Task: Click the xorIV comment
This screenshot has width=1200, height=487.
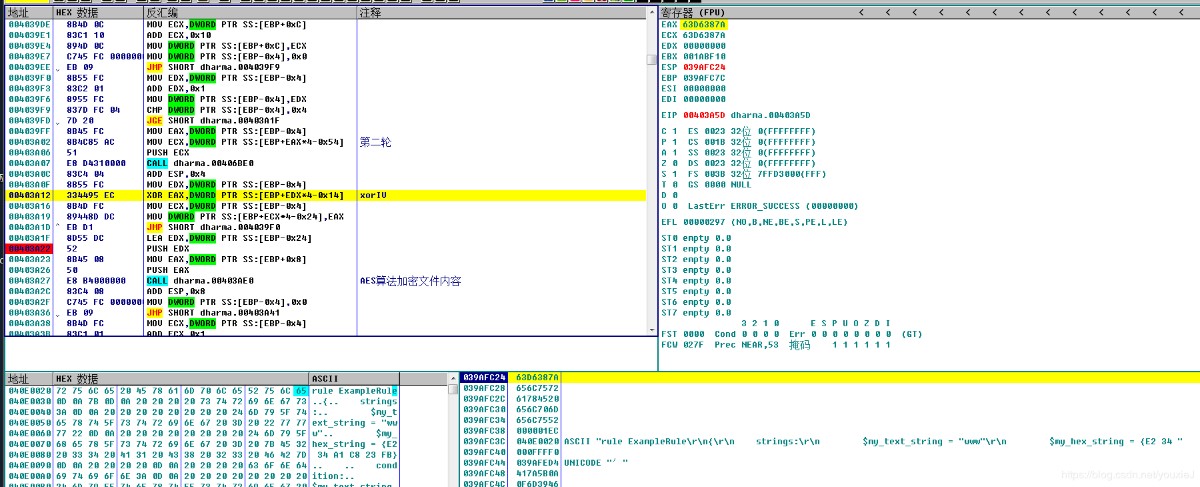Action: [372, 196]
